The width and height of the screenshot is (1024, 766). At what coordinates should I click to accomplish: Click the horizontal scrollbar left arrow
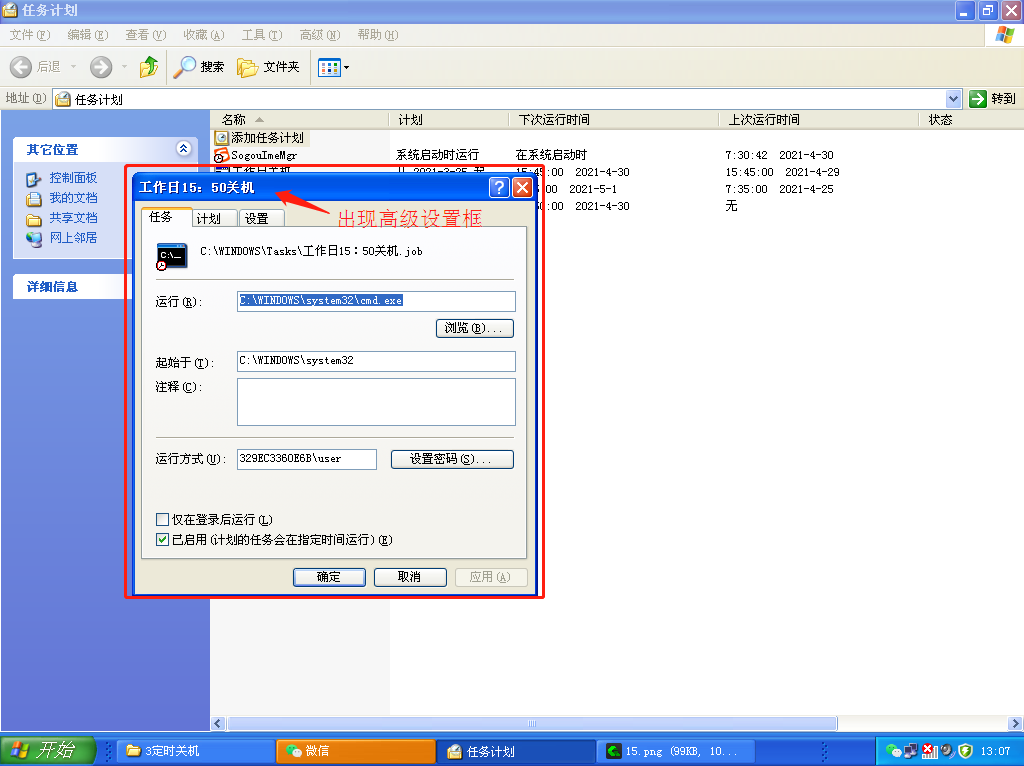(x=218, y=724)
